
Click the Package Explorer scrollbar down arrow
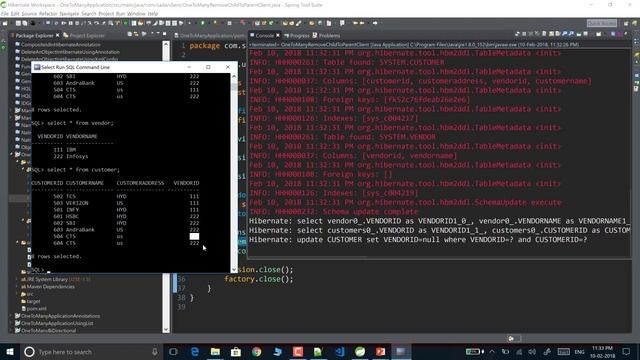click(166, 329)
